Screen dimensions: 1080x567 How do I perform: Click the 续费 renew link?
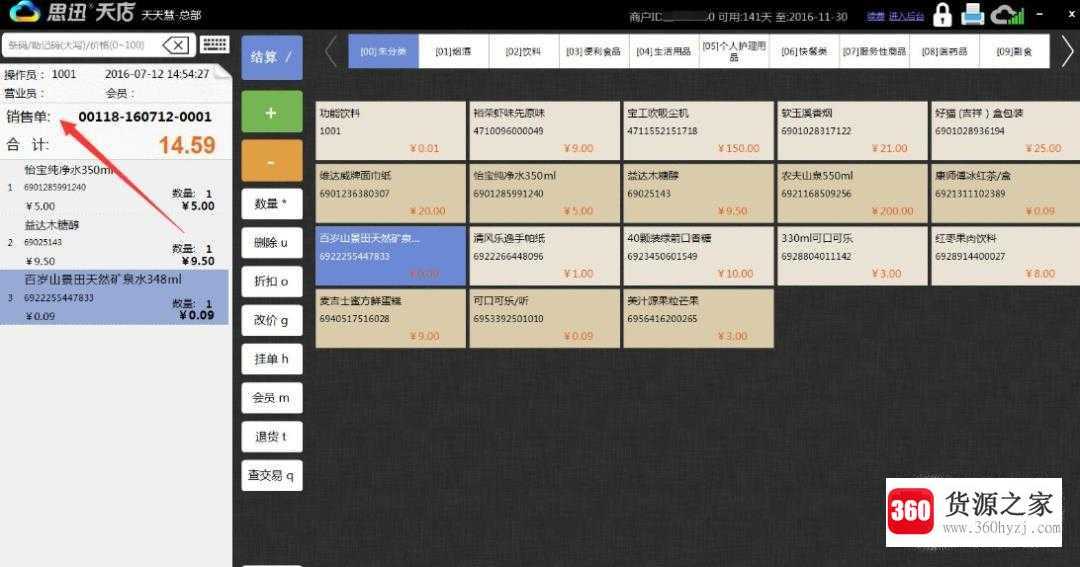pos(875,17)
